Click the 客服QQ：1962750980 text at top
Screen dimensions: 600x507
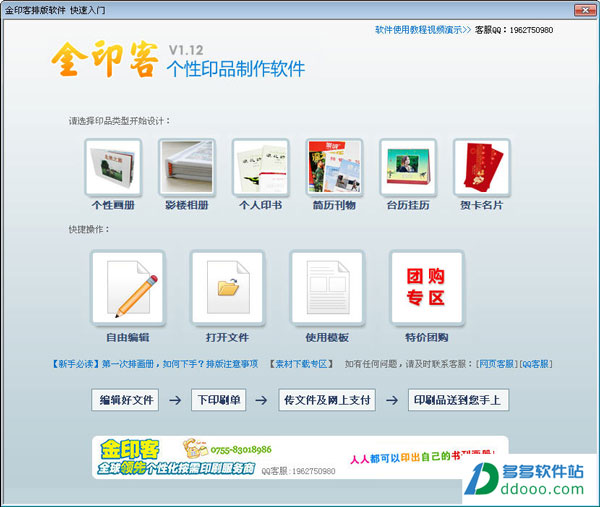tap(514, 30)
